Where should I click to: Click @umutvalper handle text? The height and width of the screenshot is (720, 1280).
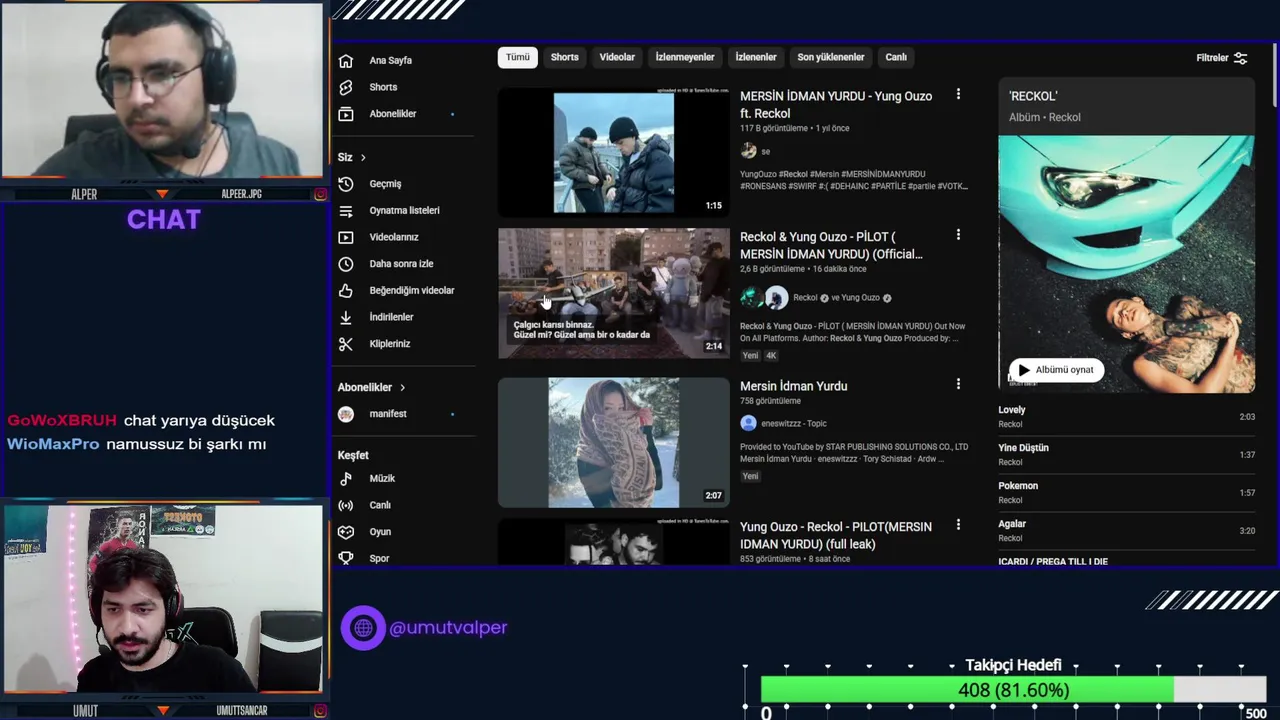click(448, 628)
